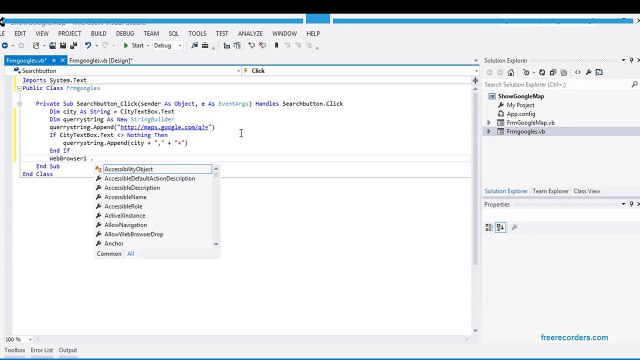Select AllowWebBrowserDrop suggestion

coord(133,234)
